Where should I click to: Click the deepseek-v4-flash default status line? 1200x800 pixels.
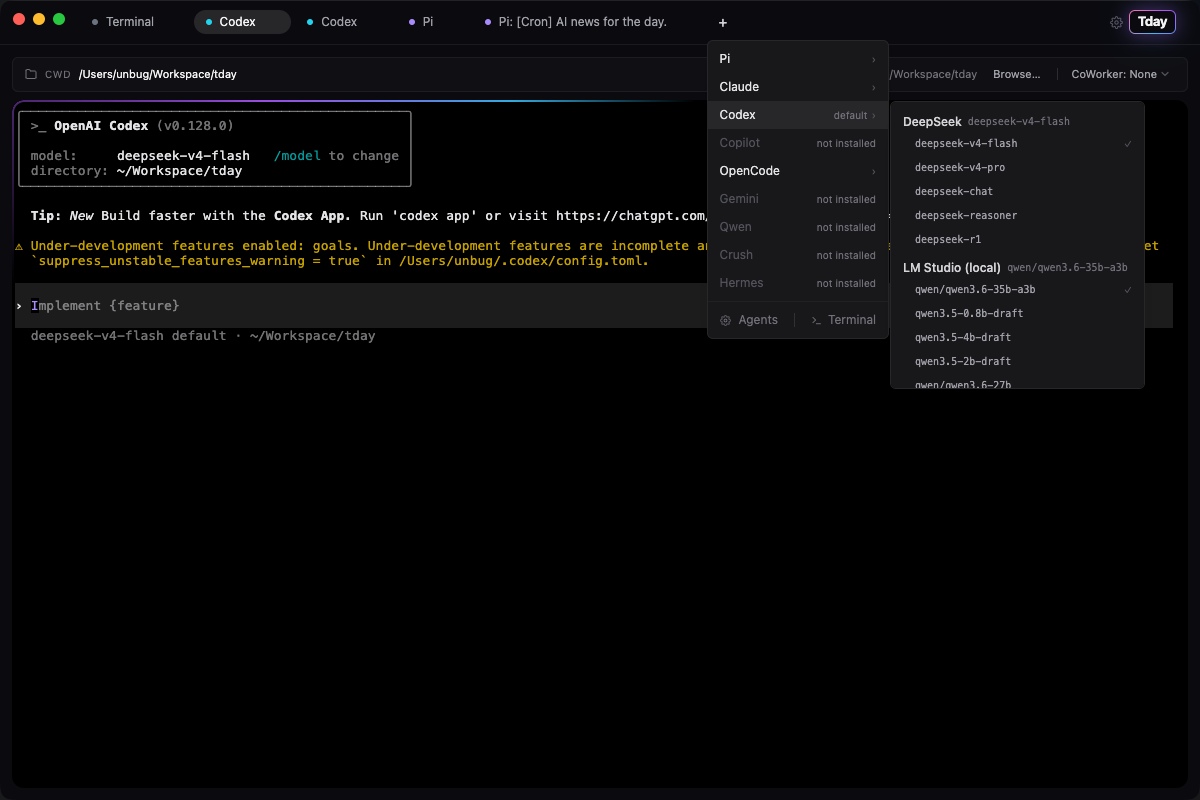[x=203, y=336]
